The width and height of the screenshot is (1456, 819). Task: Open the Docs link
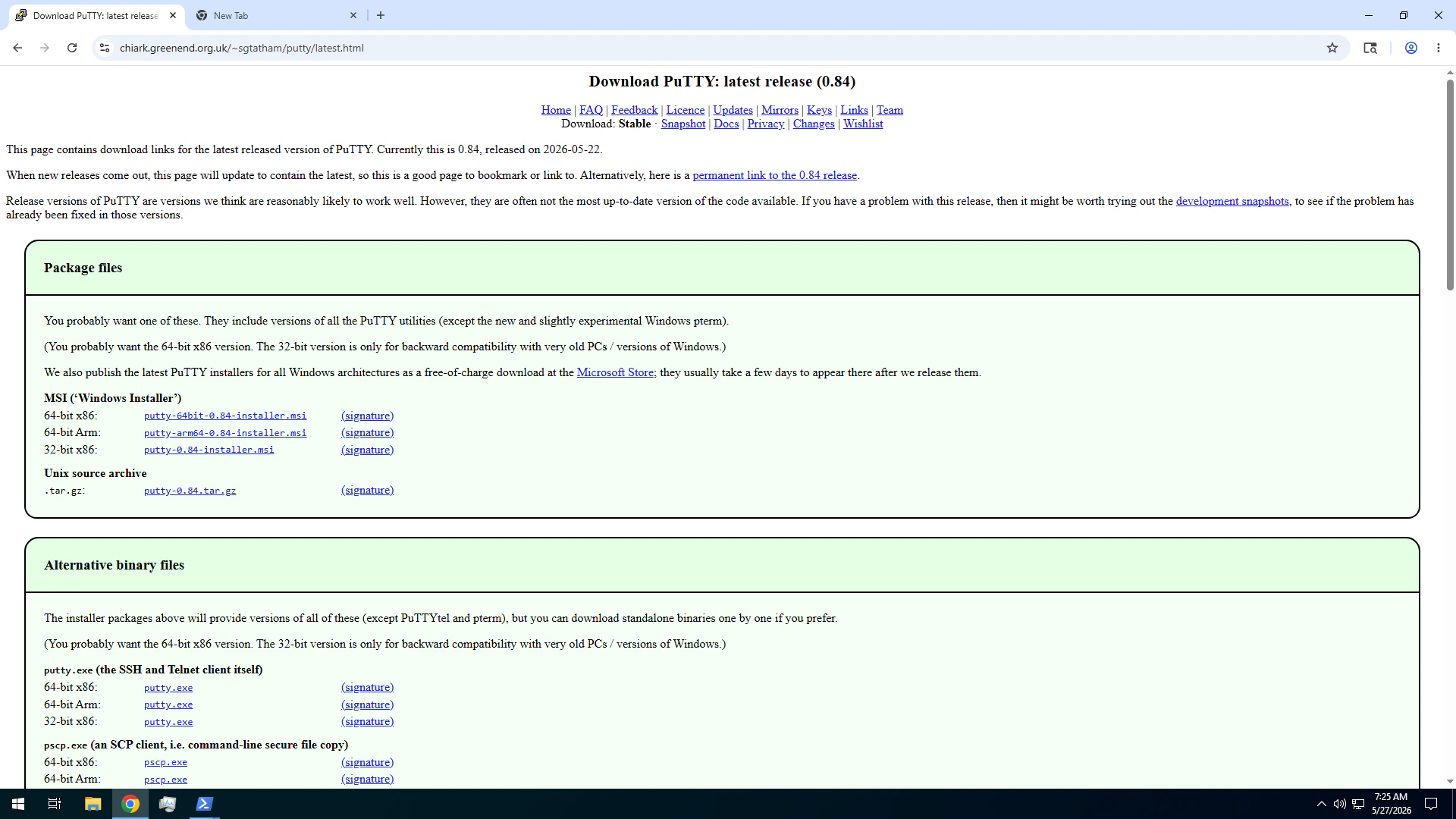(x=726, y=124)
